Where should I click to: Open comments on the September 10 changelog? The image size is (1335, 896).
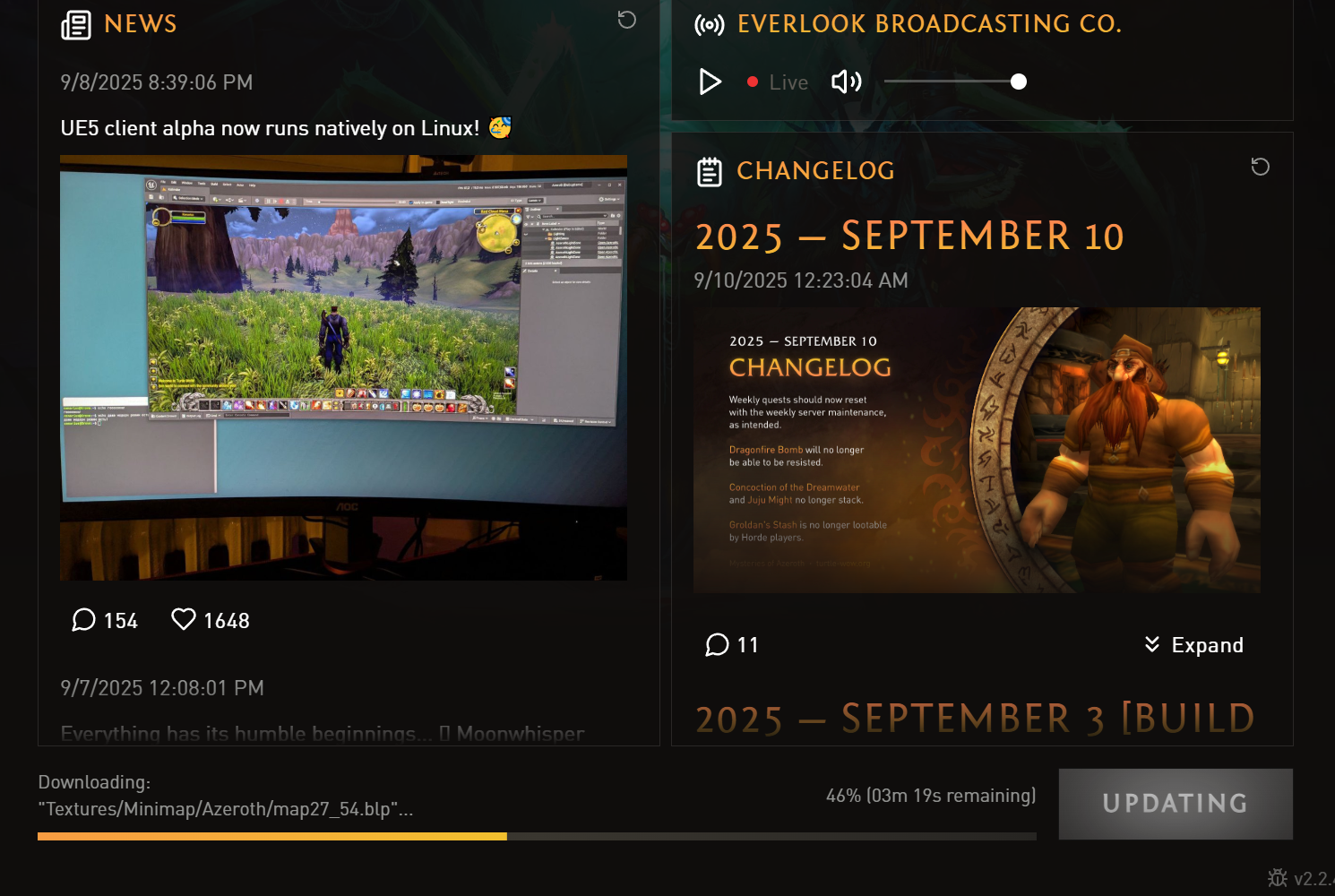tap(732, 645)
